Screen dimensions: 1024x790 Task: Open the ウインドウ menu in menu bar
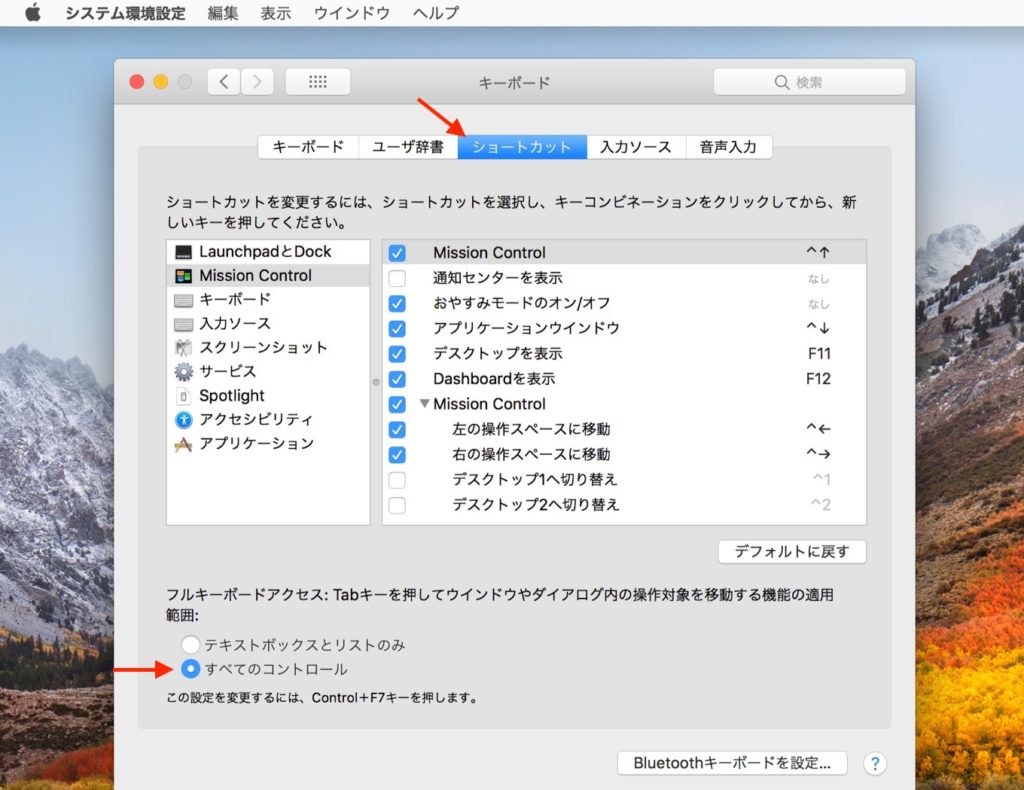[x=350, y=13]
